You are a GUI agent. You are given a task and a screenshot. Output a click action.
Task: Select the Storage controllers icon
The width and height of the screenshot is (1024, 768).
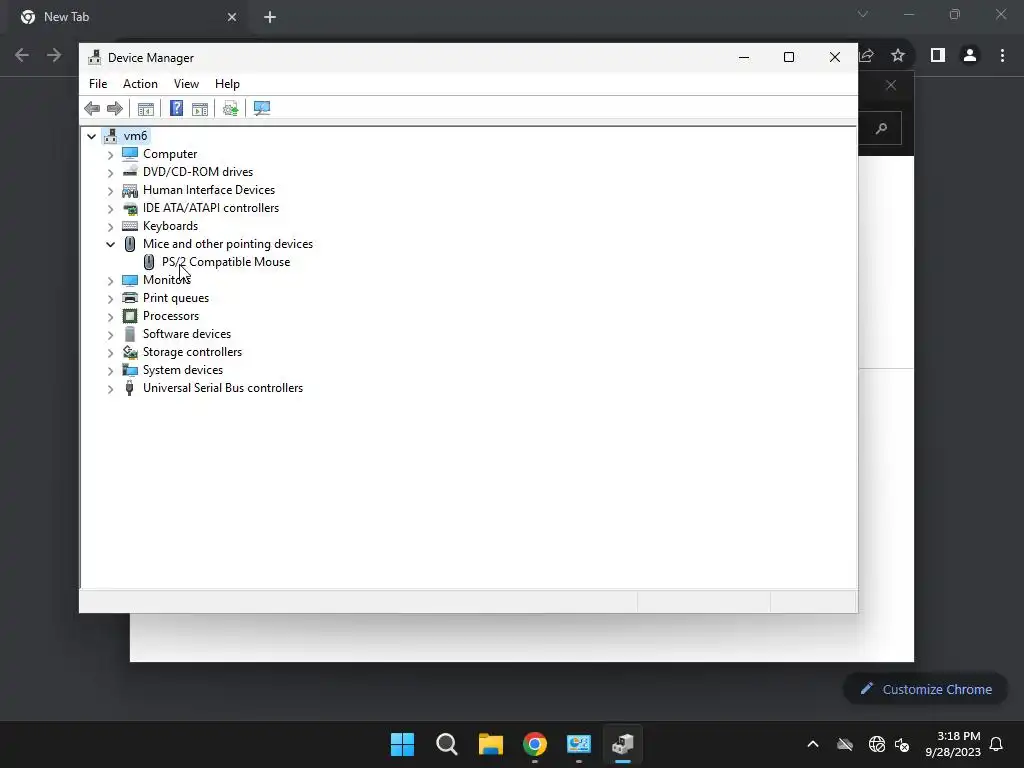pyautogui.click(x=130, y=352)
